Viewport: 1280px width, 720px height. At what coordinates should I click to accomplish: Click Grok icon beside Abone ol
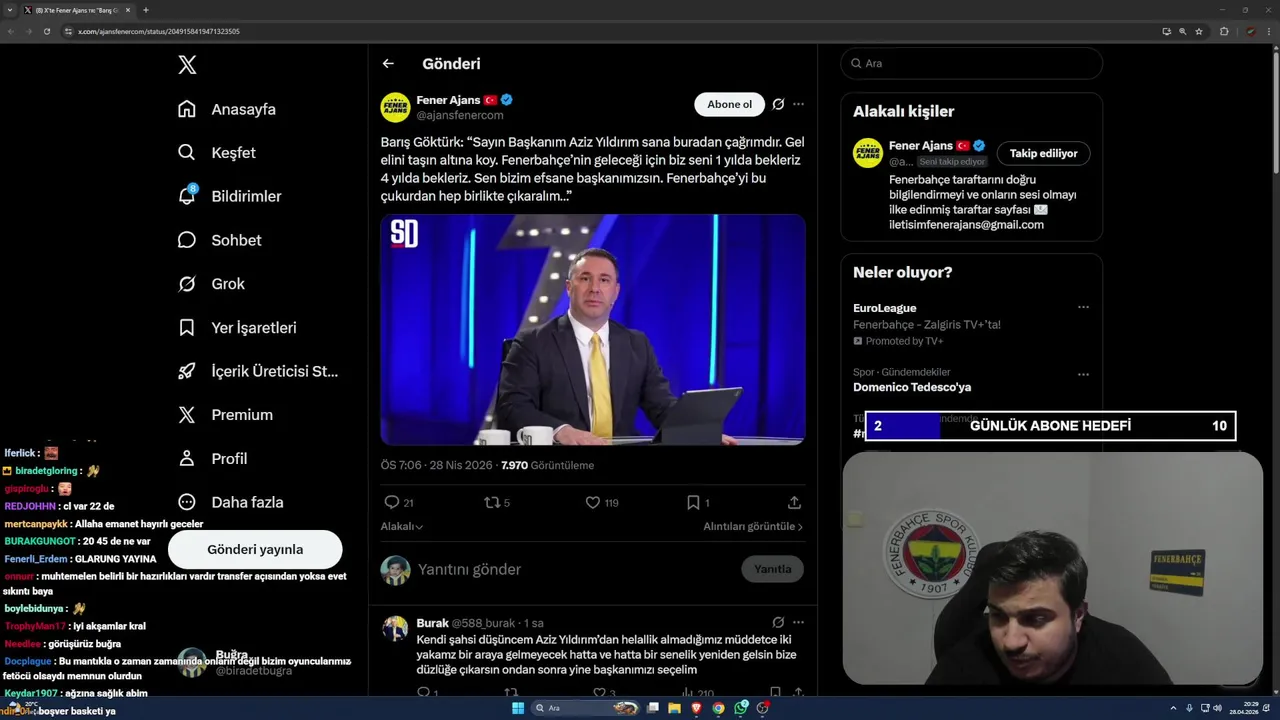click(778, 104)
